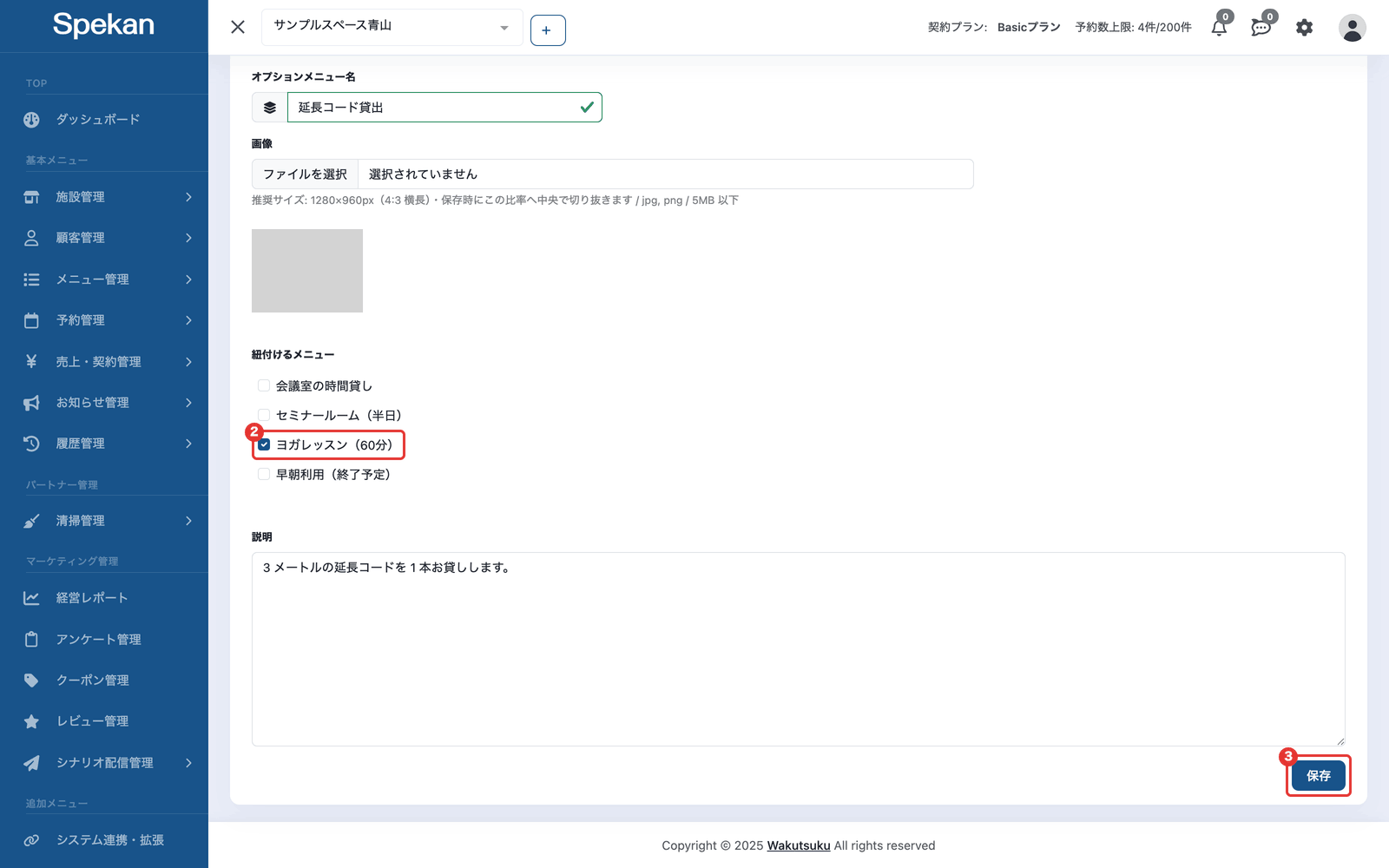The height and width of the screenshot is (868, 1389).
Task: Expand シナリオ配信管理 submenu chevron
Action: [x=188, y=763]
